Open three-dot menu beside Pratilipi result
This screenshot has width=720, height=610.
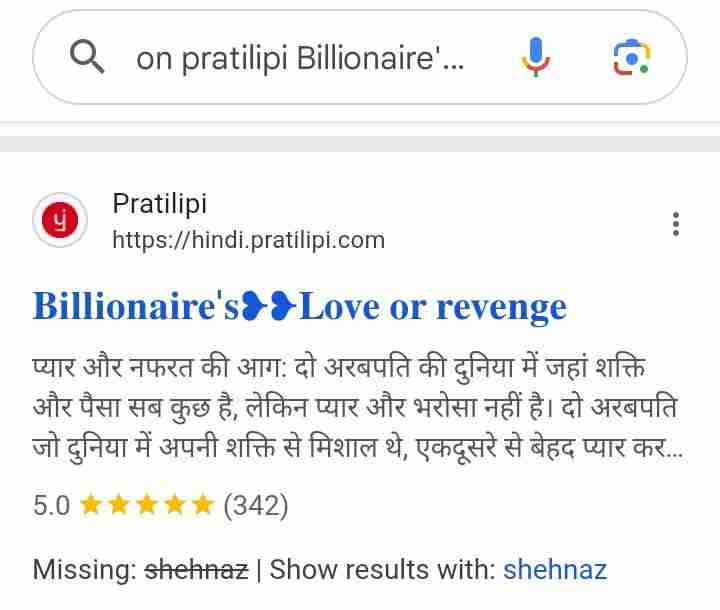[x=675, y=224]
